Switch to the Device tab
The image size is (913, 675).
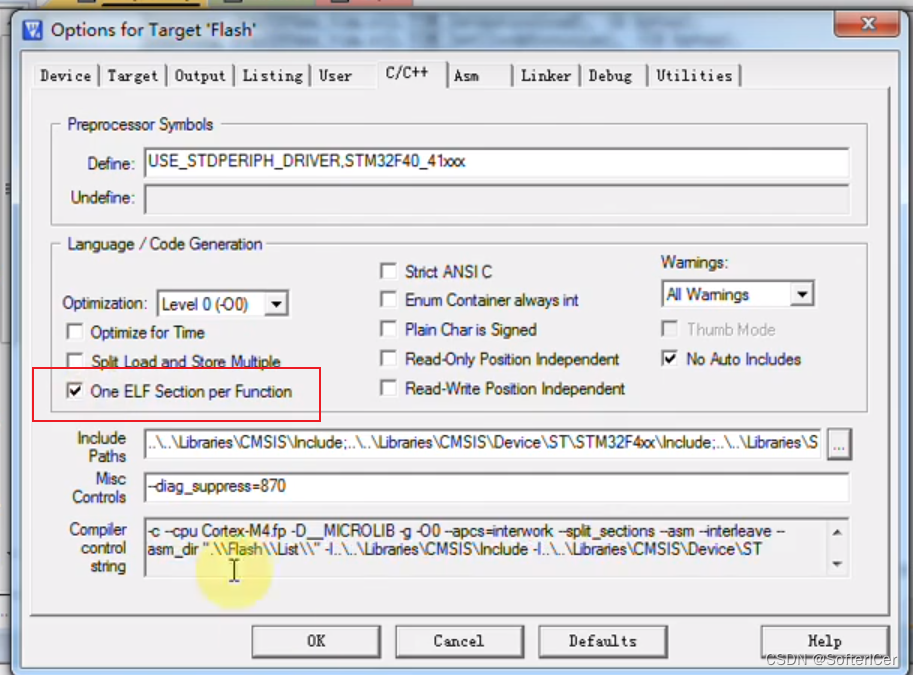(x=64, y=74)
